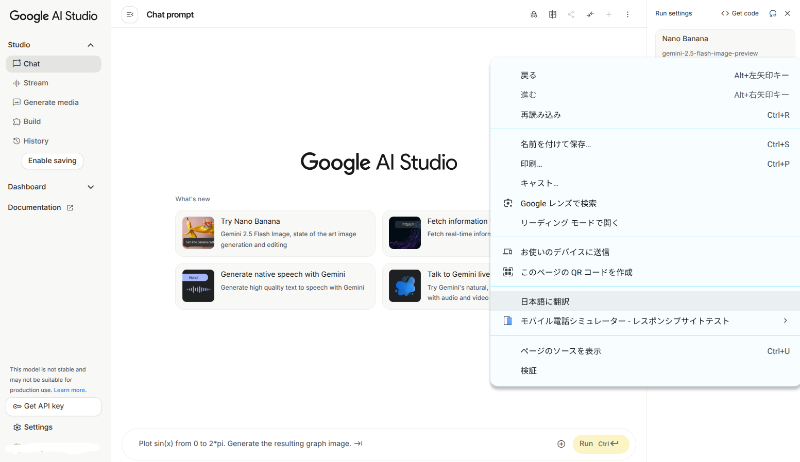Expand モバイル電話シミュレーター submenu
This screenshot has width=800, height=462.
[x=645, y=321]
